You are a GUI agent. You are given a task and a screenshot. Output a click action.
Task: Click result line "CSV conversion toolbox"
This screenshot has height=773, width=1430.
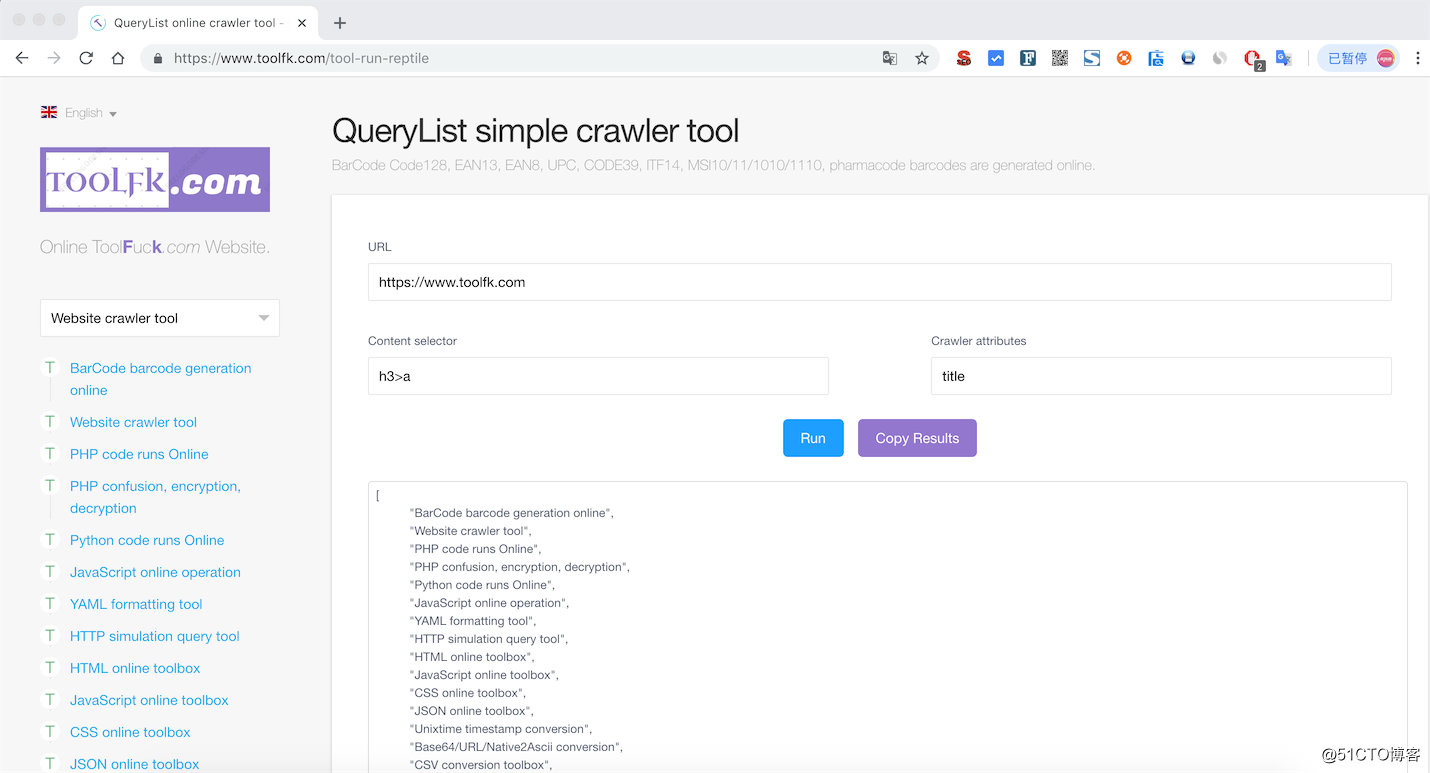coord(481,765)
